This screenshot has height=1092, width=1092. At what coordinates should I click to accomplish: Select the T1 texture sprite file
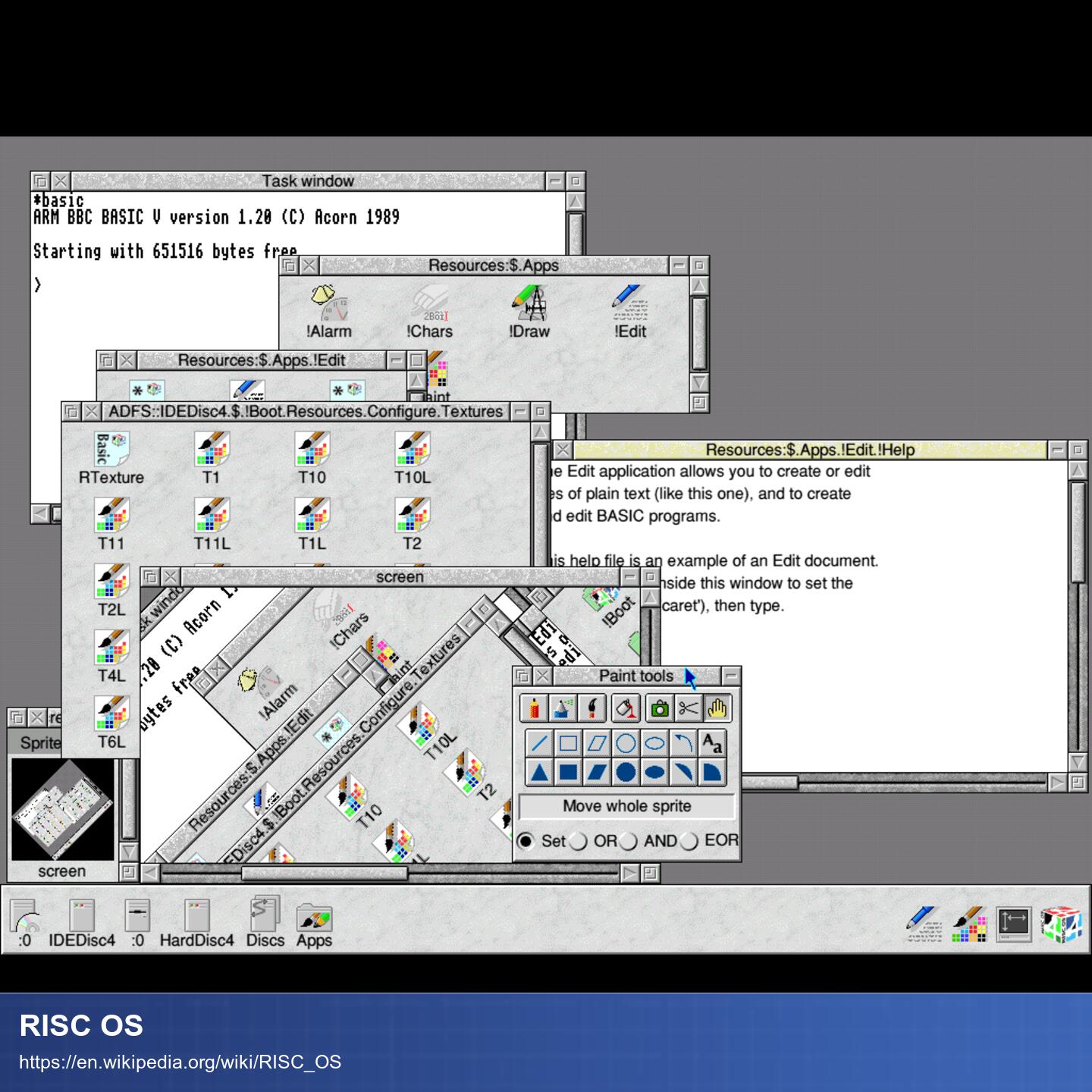coord(212,458)
